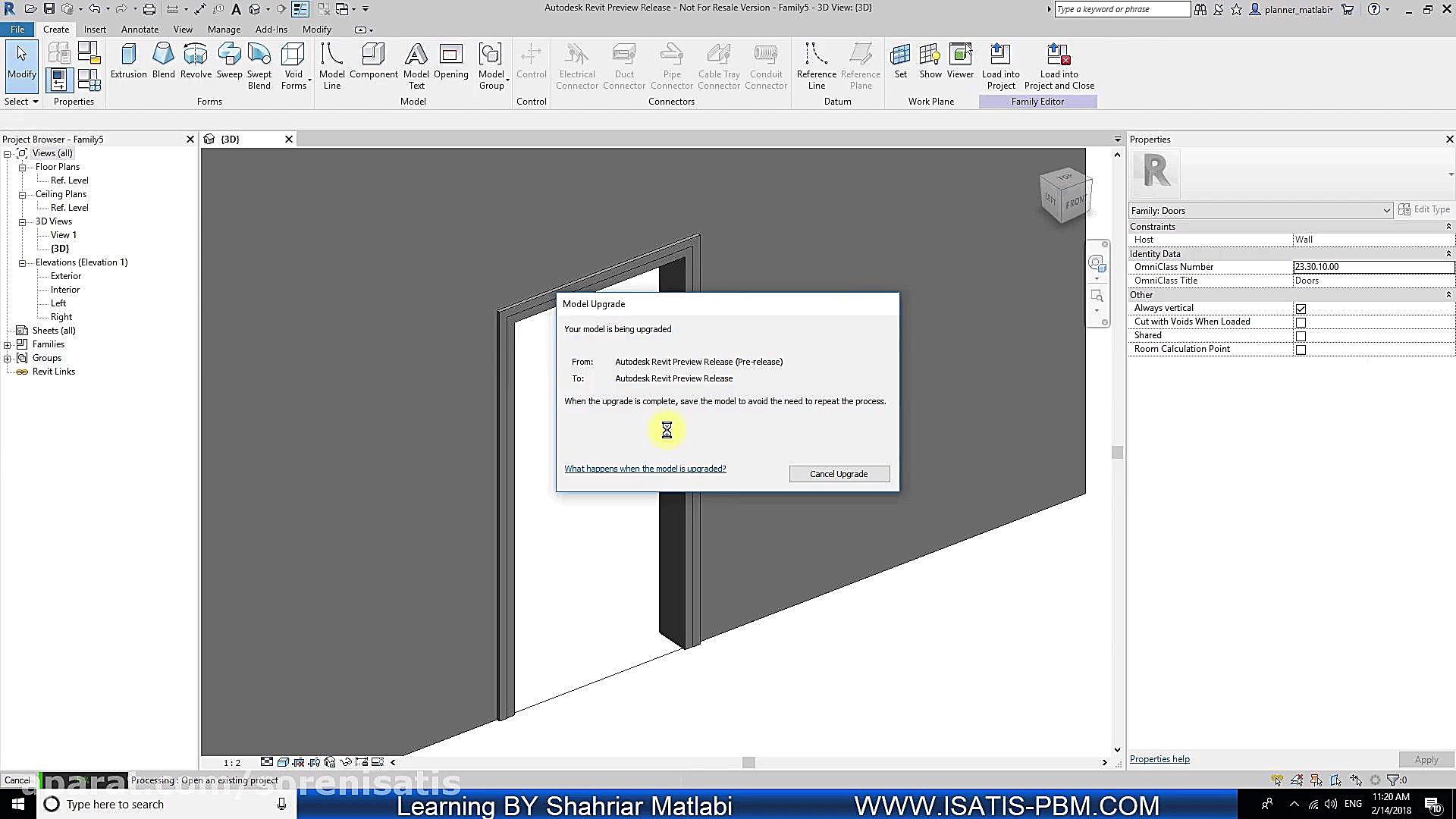Collapse the Floor Plans tree node

click(x=22, y=168)
